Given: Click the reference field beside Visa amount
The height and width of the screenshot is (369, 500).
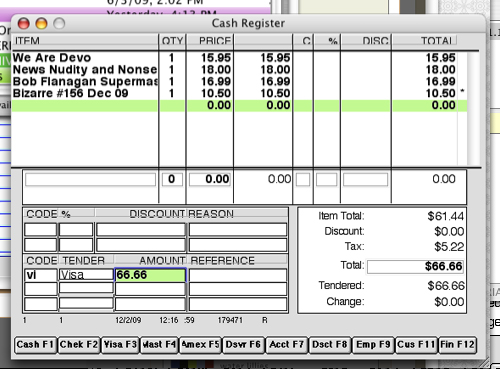Looking at the screenshot, I should (238, 275).
